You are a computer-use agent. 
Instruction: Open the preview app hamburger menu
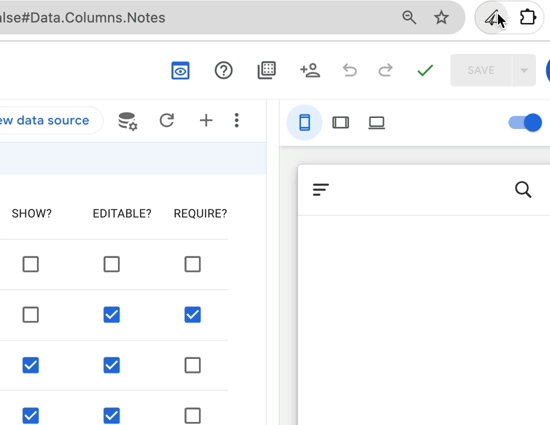click(x=321, y=190)
